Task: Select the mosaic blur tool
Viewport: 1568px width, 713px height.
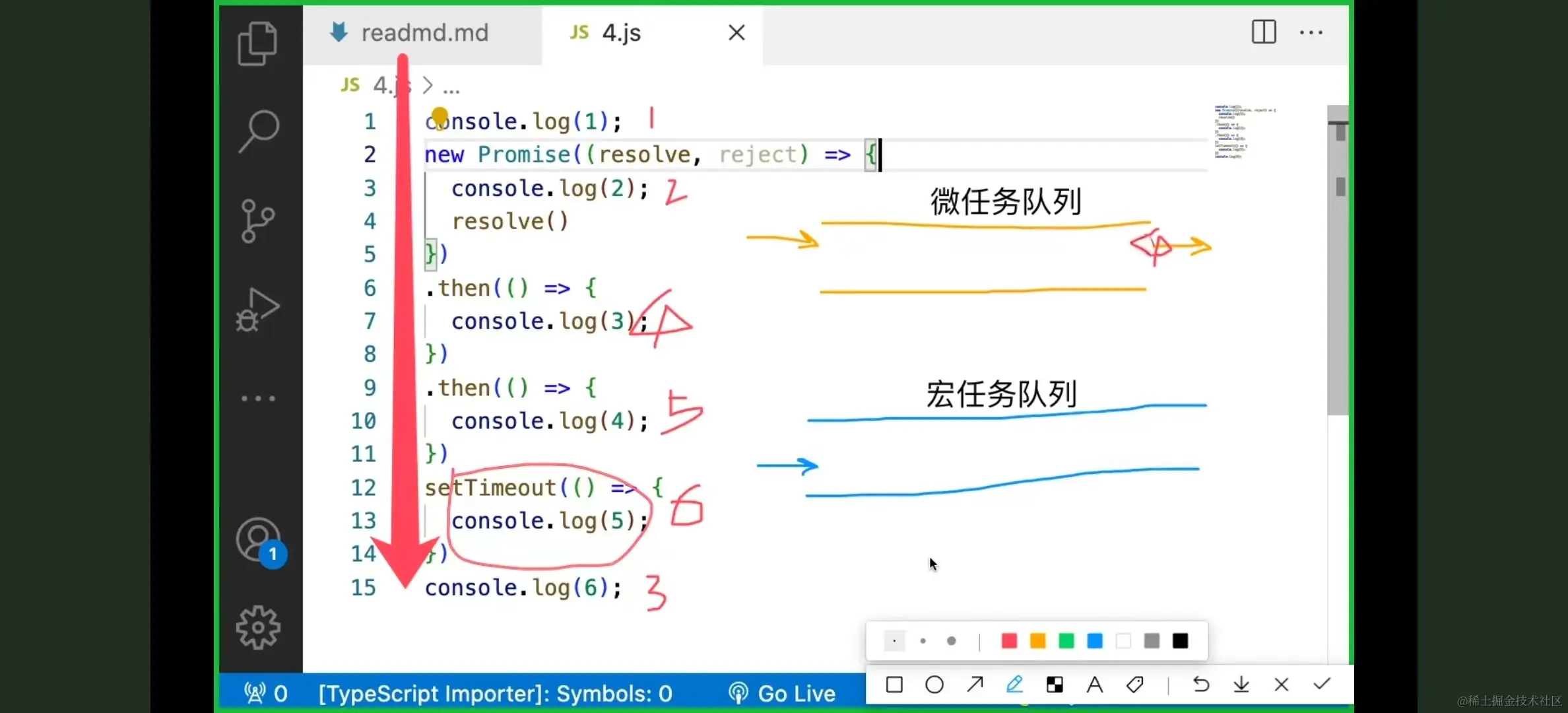Action: [x=1055, y=685]
